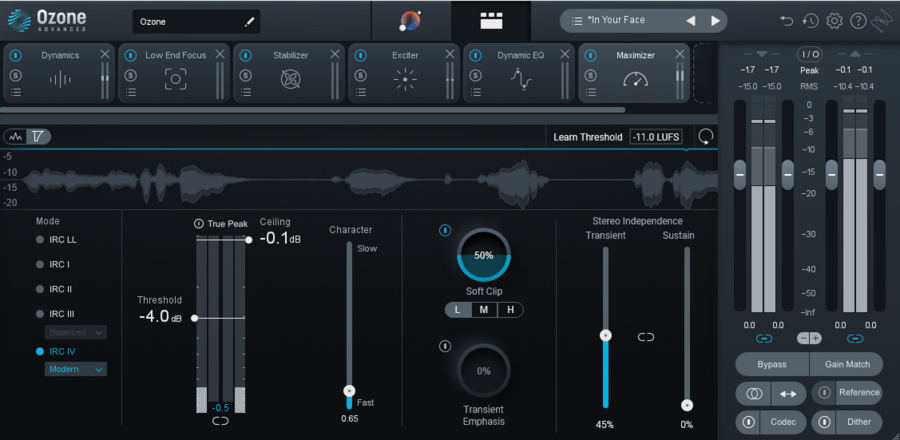Click the Character slider handle
This screenshot has height=440, width=900.
tap(349, 391)
